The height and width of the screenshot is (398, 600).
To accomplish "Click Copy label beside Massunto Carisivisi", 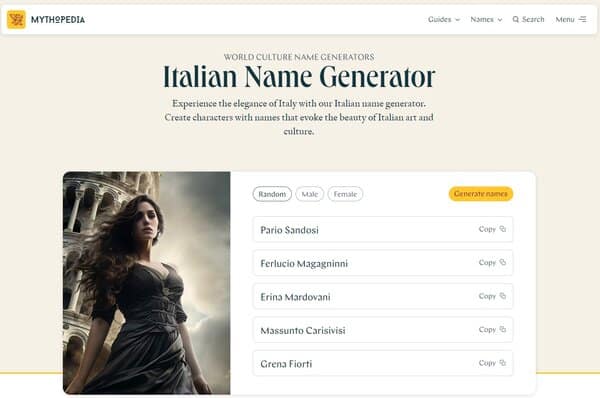I will (x=487, y=329).
